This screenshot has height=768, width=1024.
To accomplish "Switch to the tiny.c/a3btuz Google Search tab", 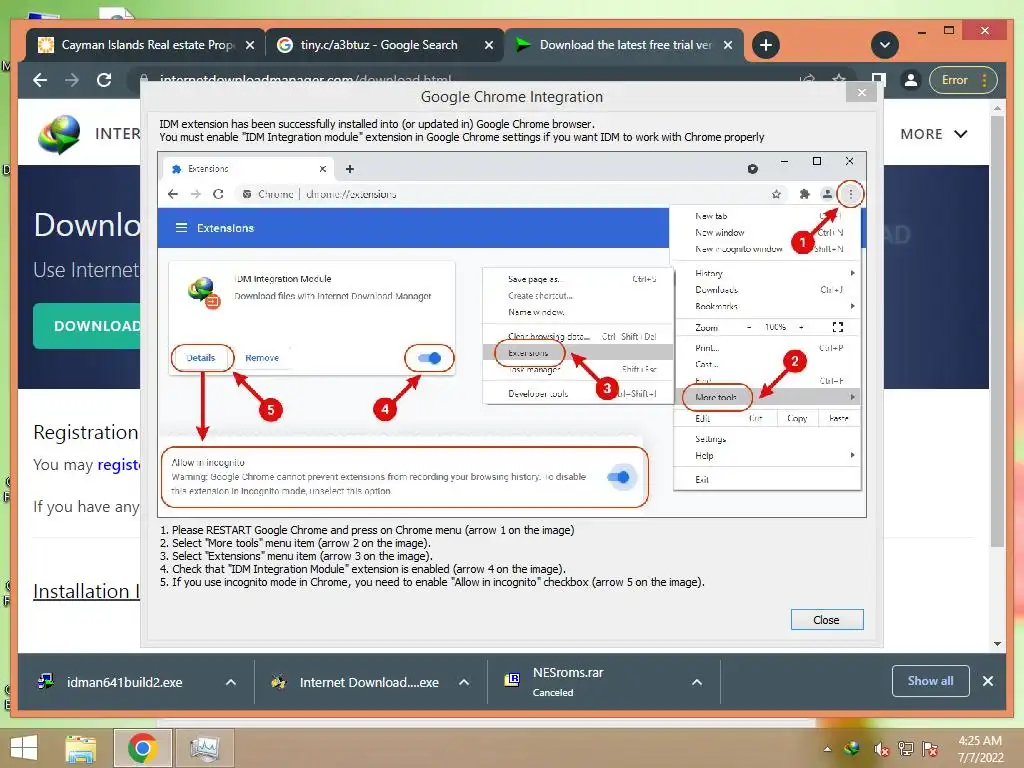I will 379,45.
